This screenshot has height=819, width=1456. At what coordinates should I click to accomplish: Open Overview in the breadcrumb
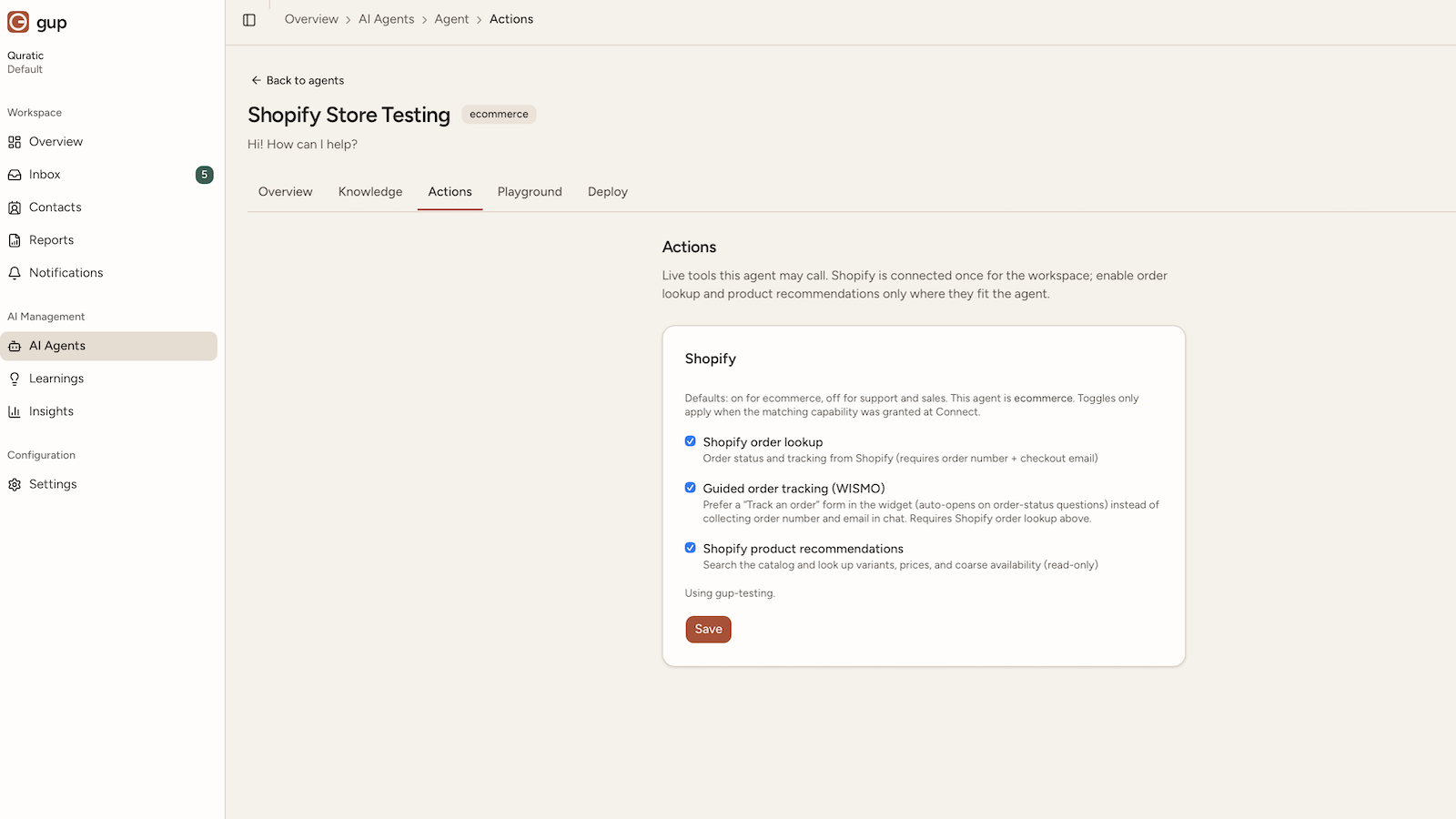(311, 19)
